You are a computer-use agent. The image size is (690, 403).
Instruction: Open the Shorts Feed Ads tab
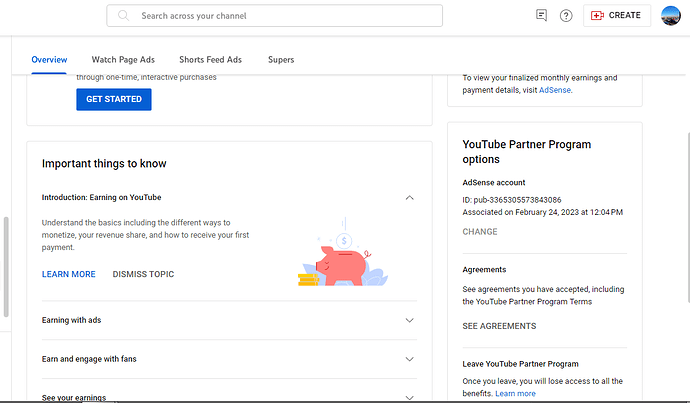click(210, 59)
